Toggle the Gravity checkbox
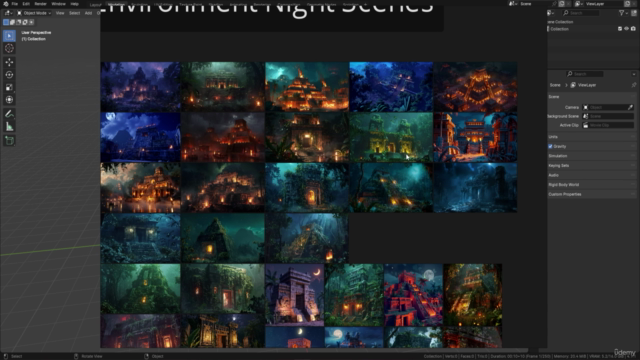The width and height of the screenshot is (640, 360). coord(550,147)
